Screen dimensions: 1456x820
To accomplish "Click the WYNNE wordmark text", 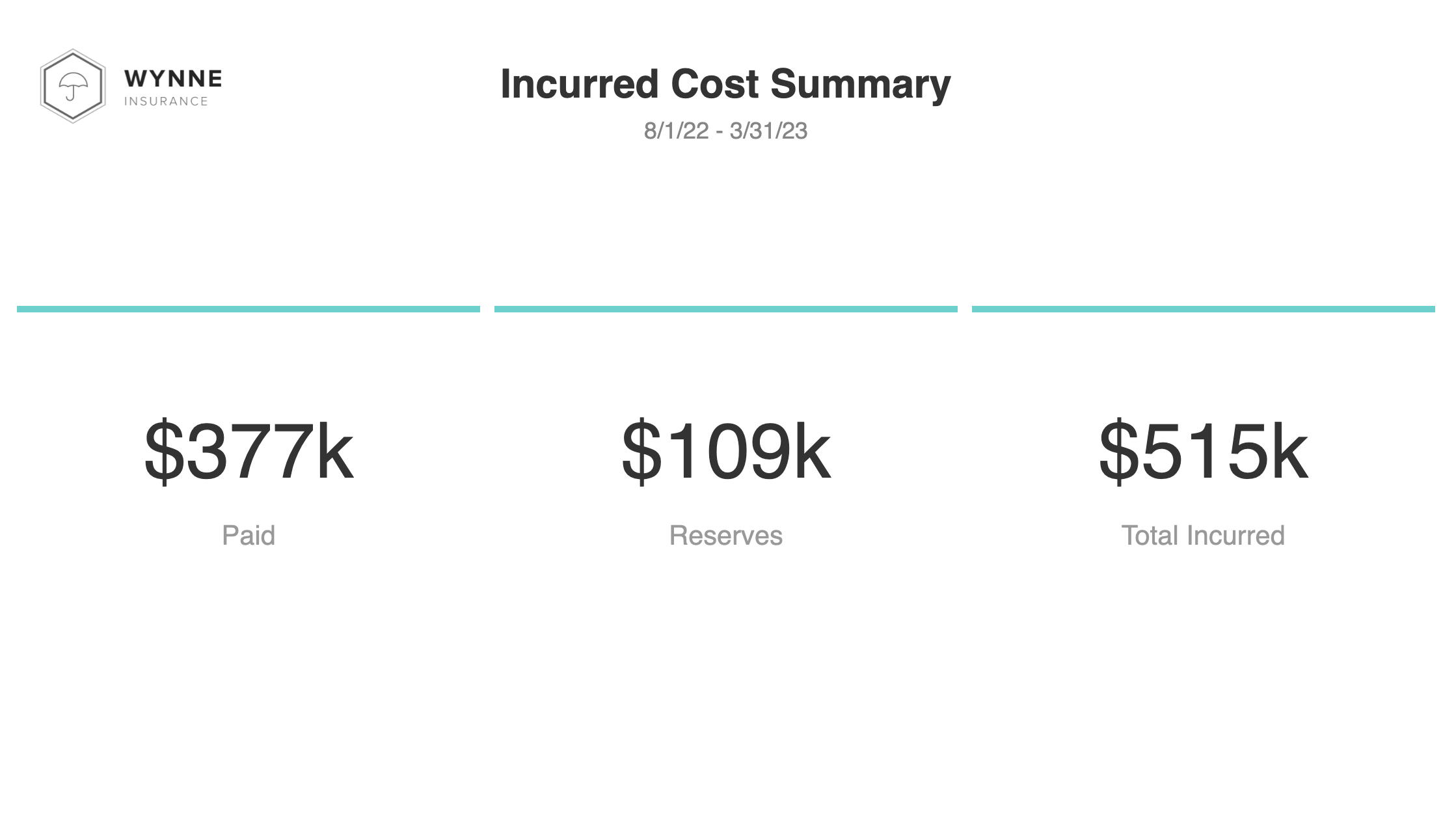I will point(173,79).
